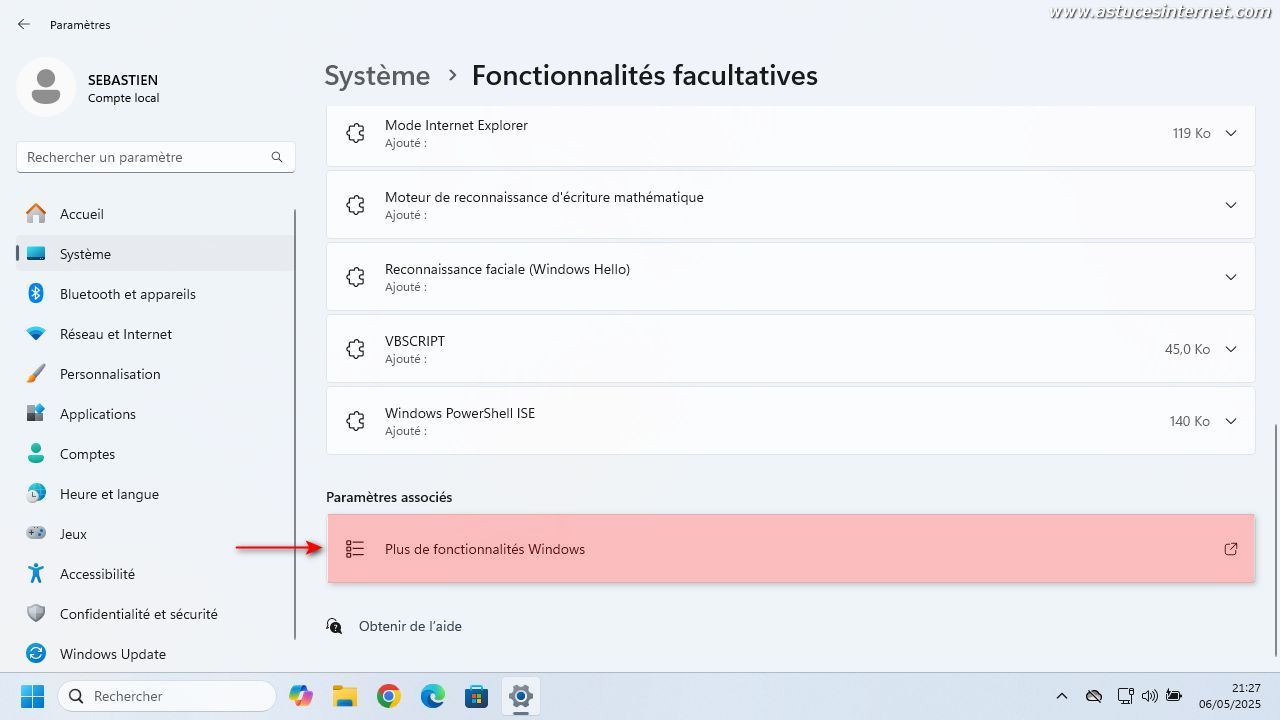
Task: Go back with the arrow beside Paramètres
Action: coord(24,24)
